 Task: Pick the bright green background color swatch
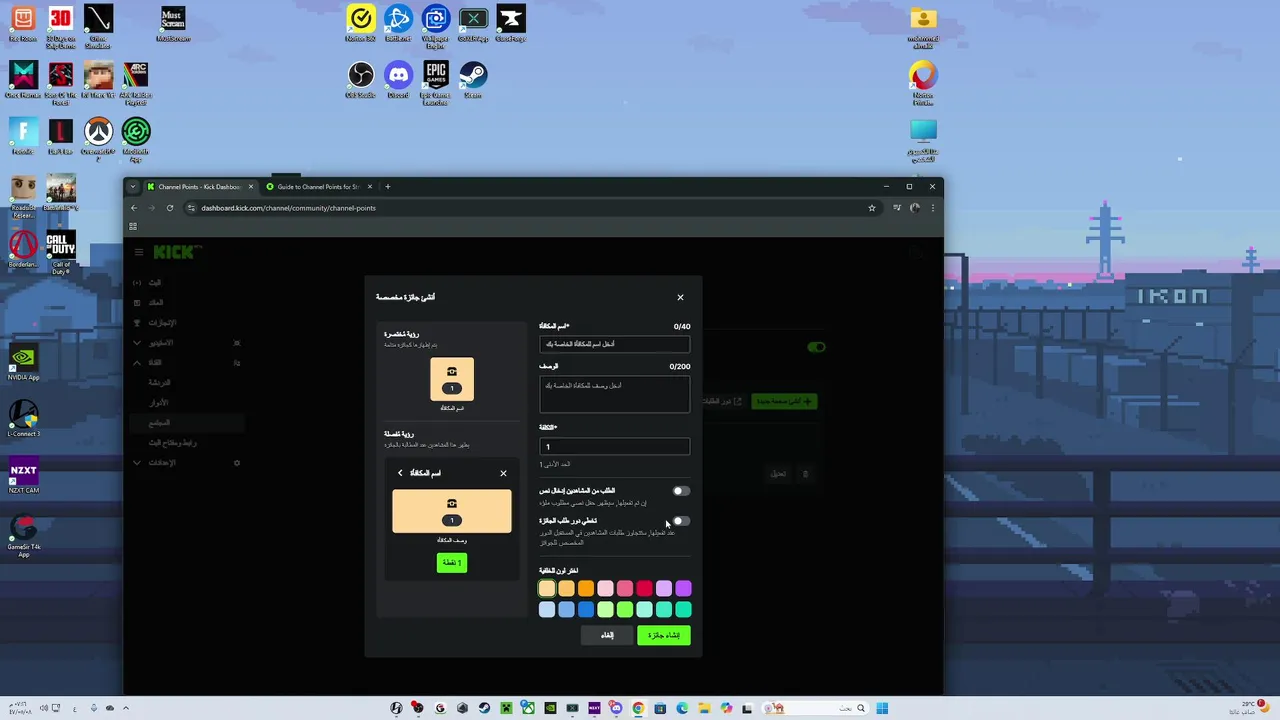point(625,609)
